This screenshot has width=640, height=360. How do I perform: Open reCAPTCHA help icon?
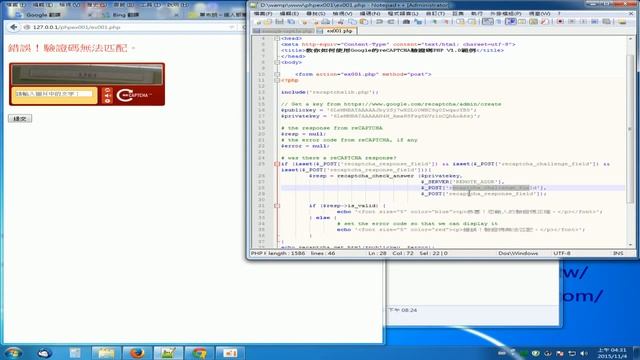click(107, 101)
